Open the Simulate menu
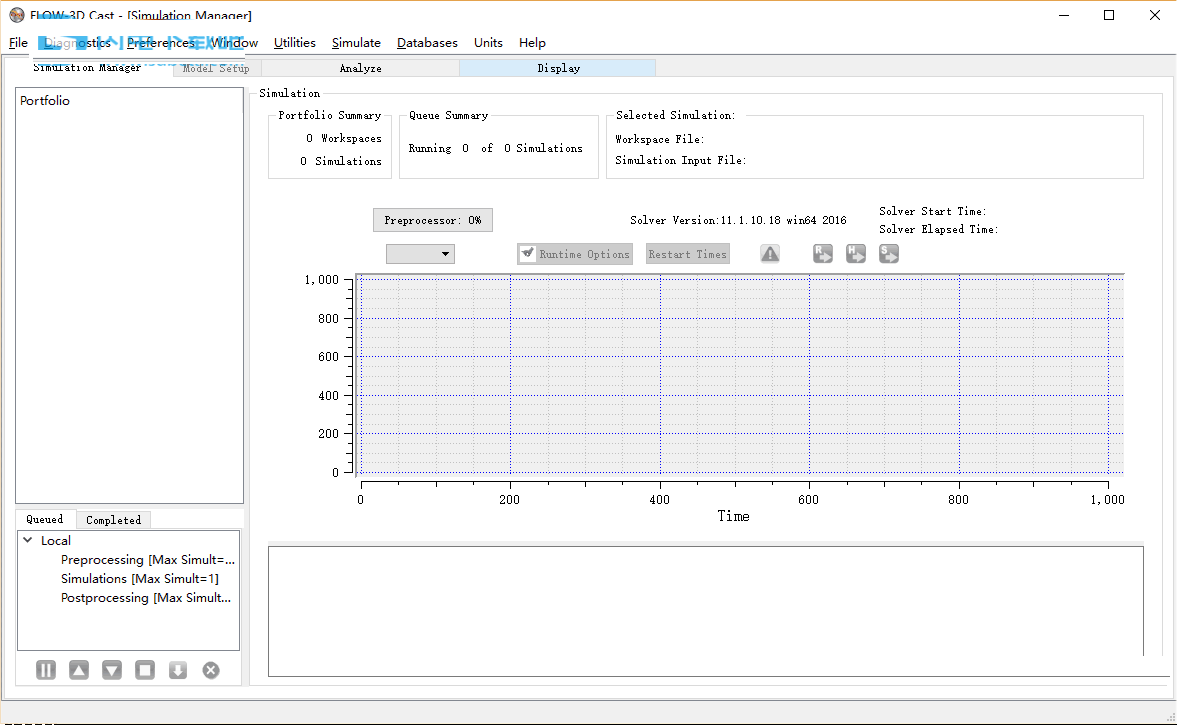Screen dimensions: 1177x725 coord(356,43)
